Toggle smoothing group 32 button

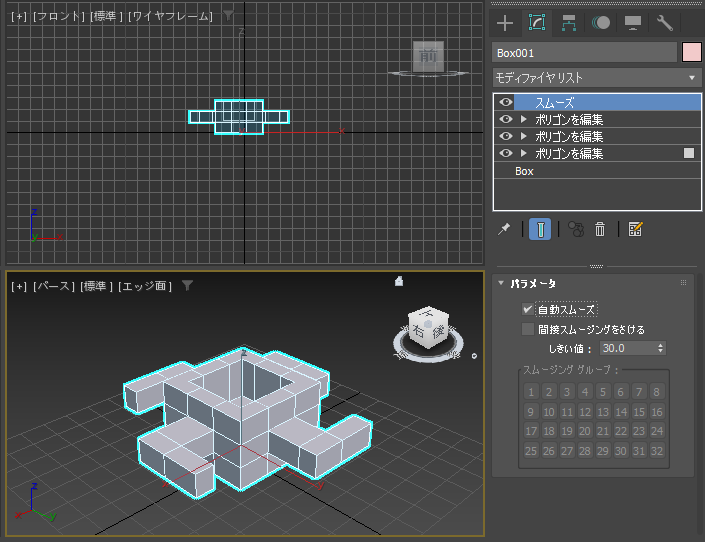coord(657,451)
